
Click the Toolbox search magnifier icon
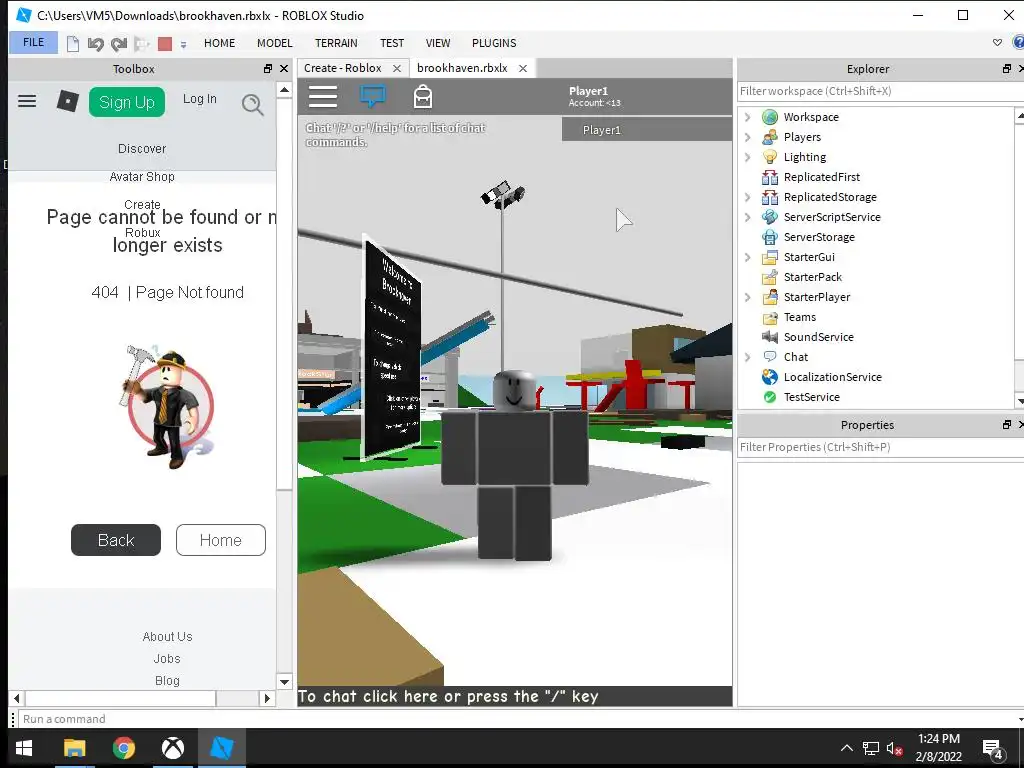tap(253, 104)
